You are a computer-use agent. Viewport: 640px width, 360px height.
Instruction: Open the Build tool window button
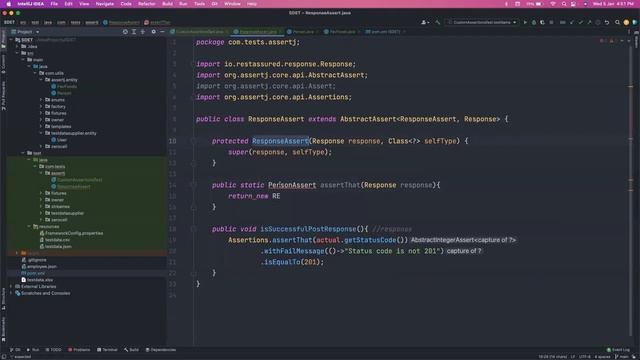point(131,350)
